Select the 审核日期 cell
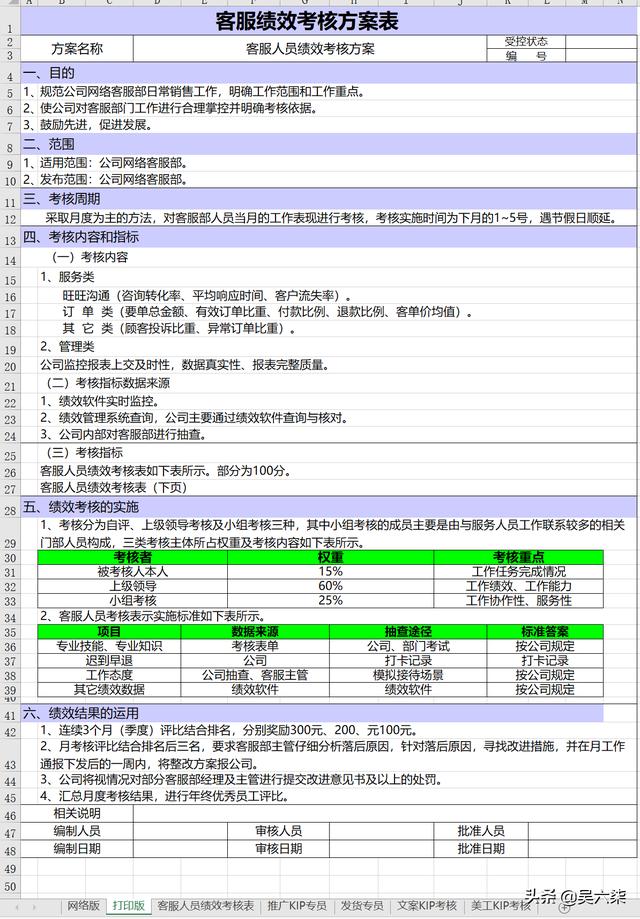640x919 pixels. [278, 849]
